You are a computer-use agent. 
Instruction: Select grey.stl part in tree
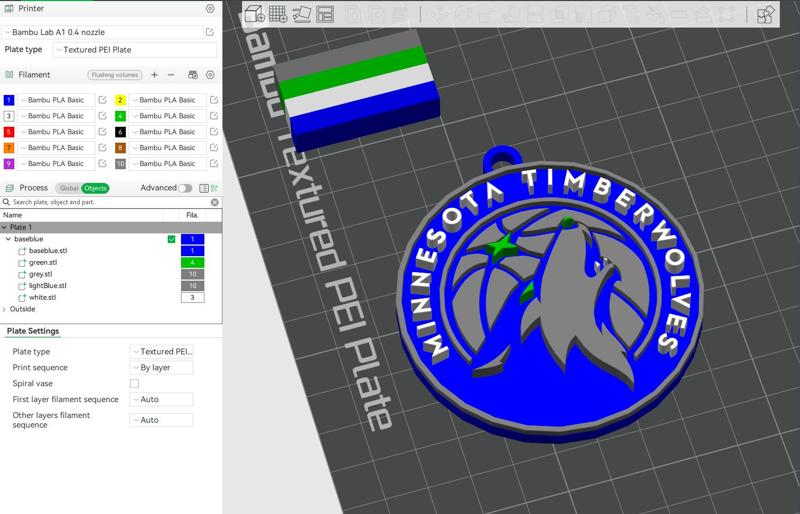point(40,274)
